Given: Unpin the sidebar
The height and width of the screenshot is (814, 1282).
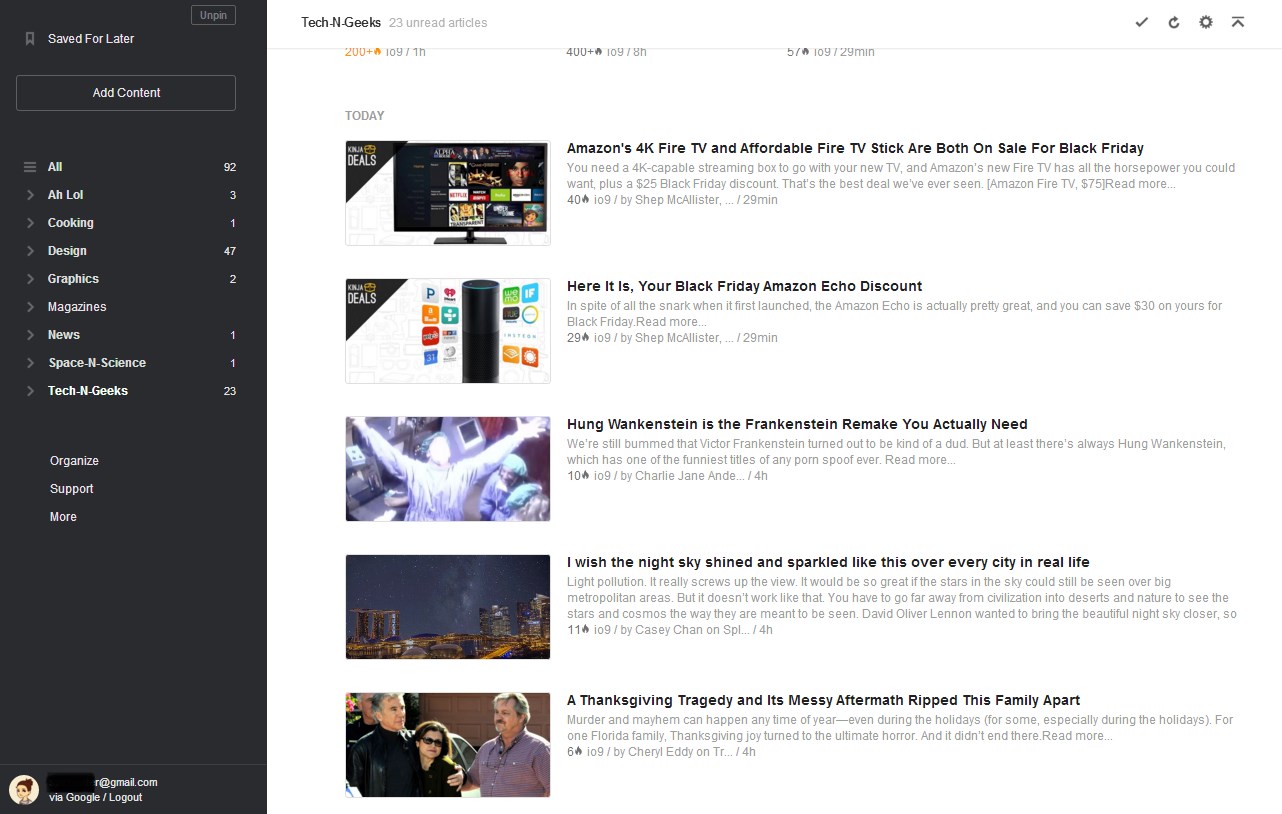Looking at the screenshot, I should point(213,15).
